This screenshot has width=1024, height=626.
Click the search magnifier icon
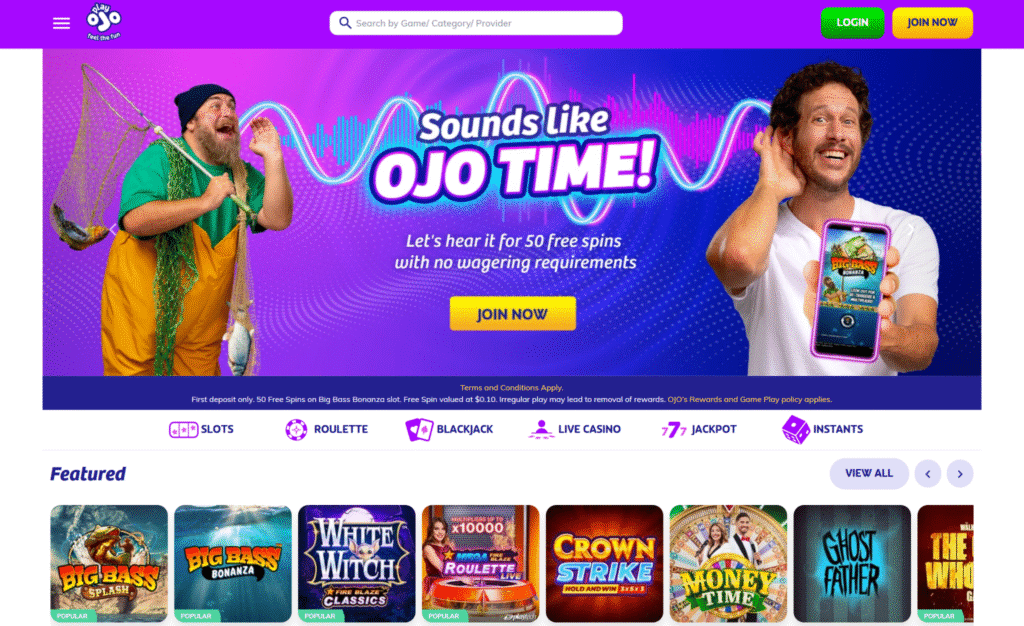pyautogui.click(x=345, y=23)
